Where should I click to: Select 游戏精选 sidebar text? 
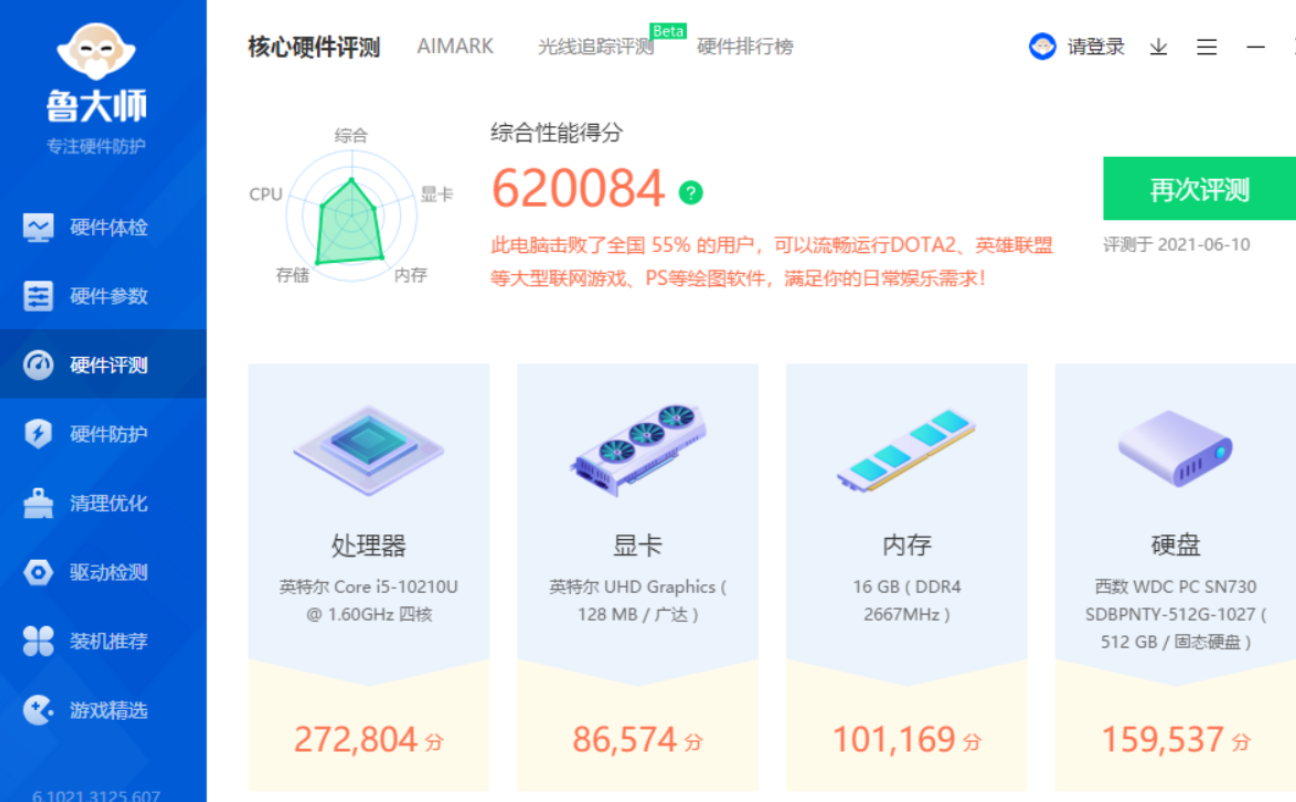109,710
